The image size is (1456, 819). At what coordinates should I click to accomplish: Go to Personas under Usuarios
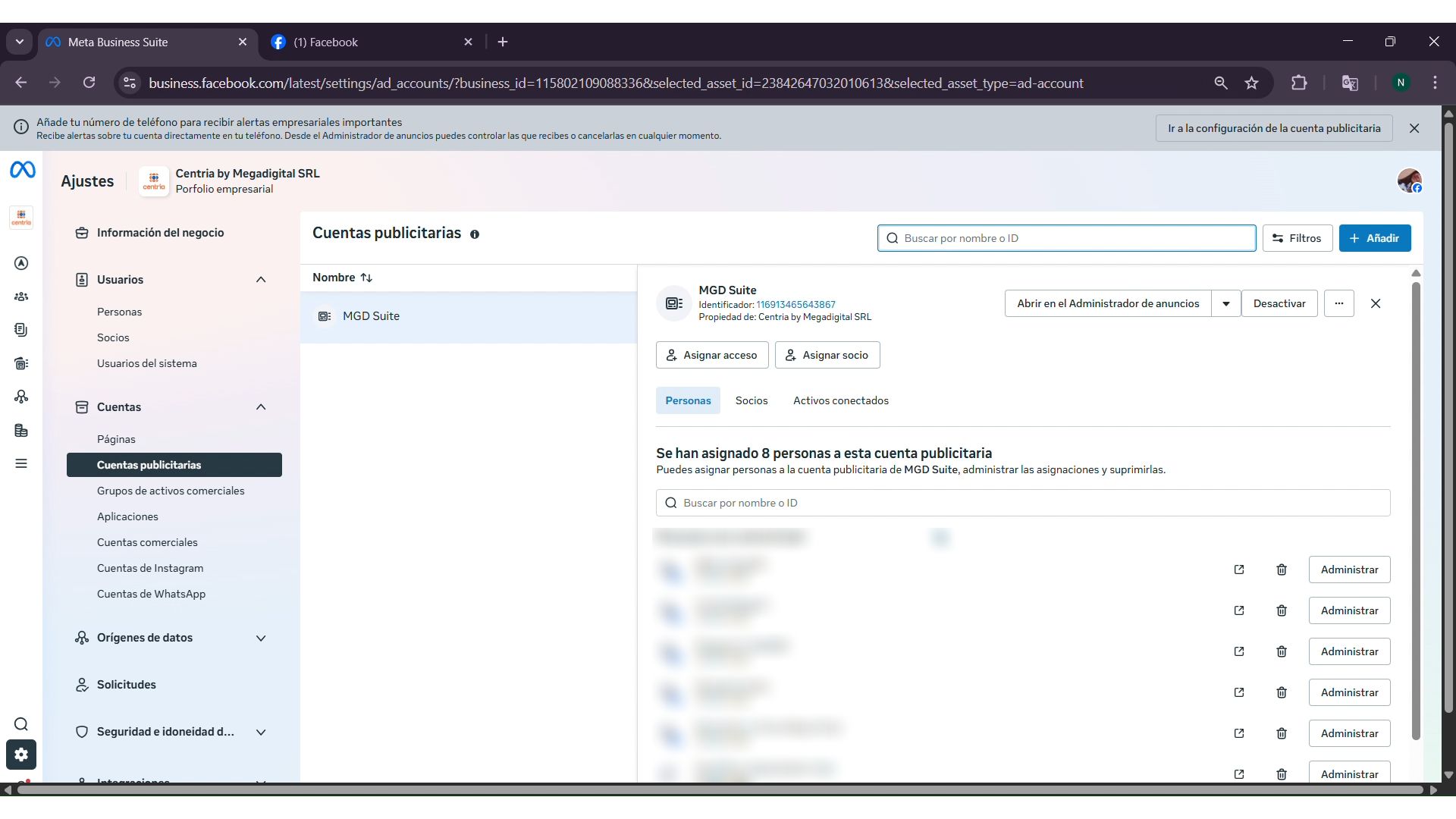[119, 312]
